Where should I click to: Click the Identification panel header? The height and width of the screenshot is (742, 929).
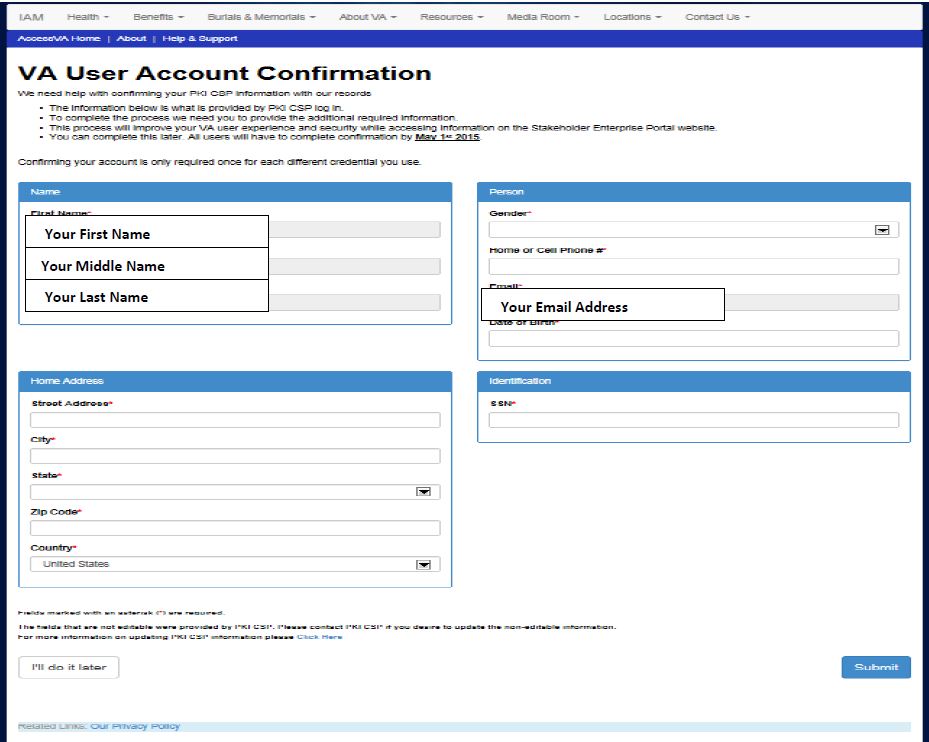[x=694, y=381]
